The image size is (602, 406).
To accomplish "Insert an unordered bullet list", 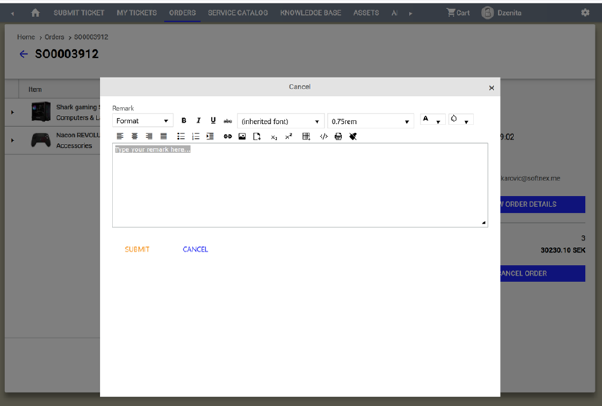I will [181, 137].
